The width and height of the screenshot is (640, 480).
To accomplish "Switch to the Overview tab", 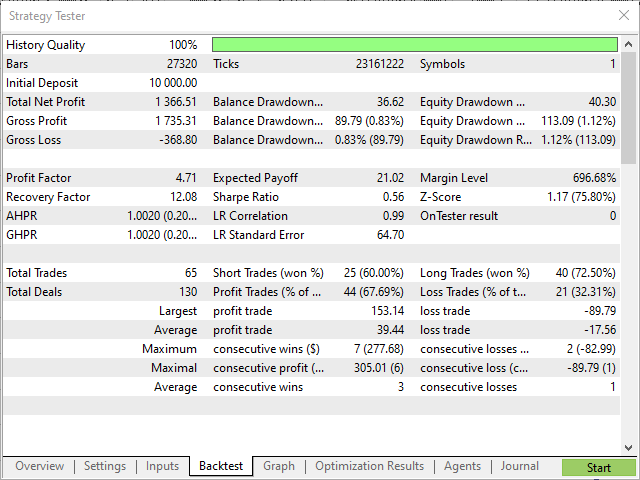I will (x=40, y=466).
